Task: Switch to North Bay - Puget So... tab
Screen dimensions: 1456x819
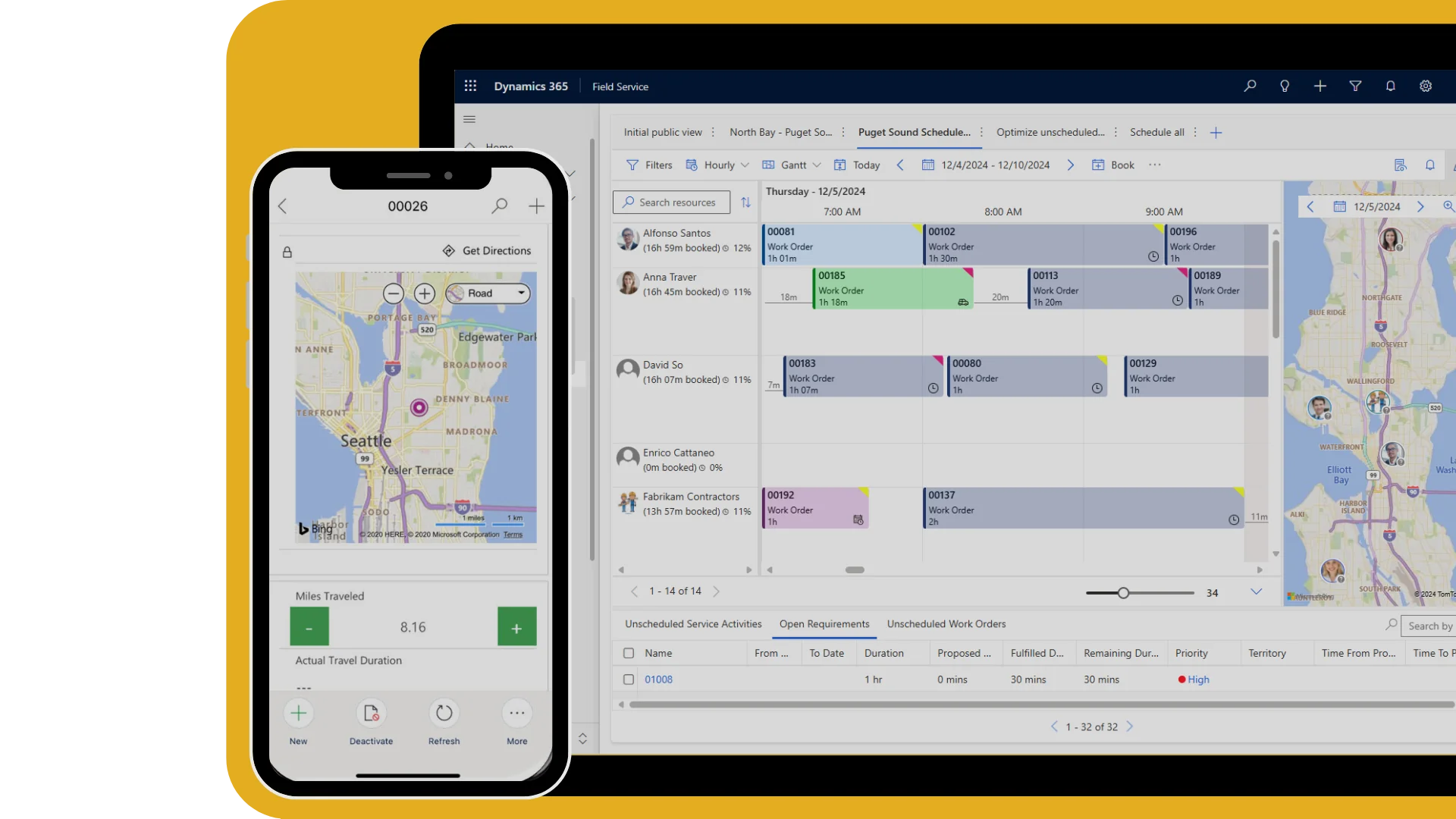Action: [780, 132]
